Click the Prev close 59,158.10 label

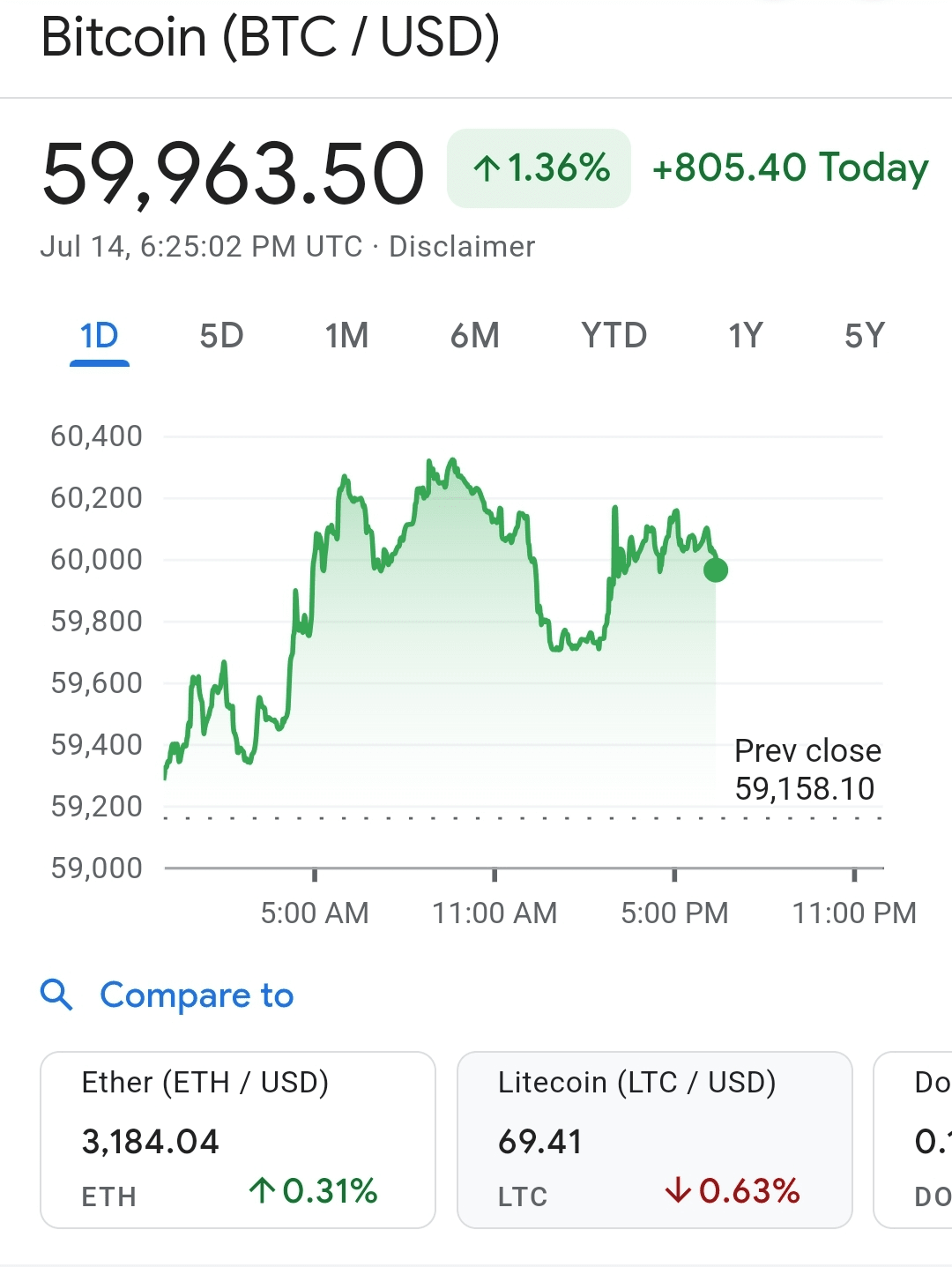pyautogui.click(x=807, y=769)
